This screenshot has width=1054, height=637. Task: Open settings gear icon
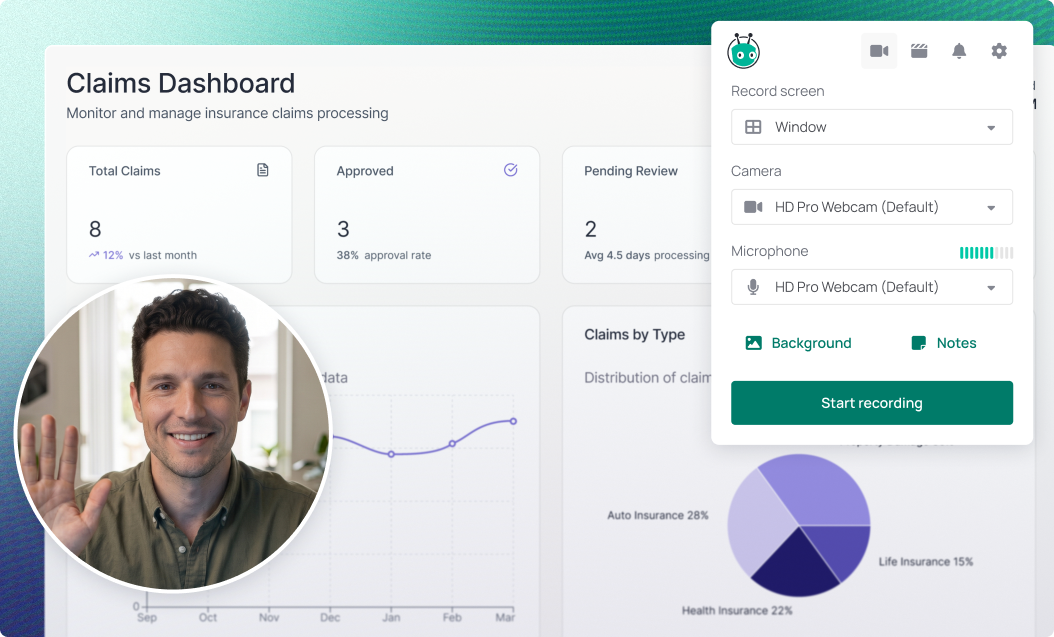coord(999,51)
